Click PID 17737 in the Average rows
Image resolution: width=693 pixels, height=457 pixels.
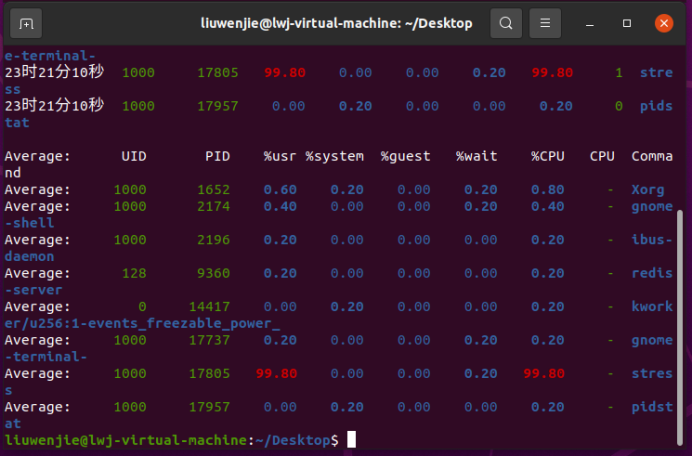[x=209, y=340]
